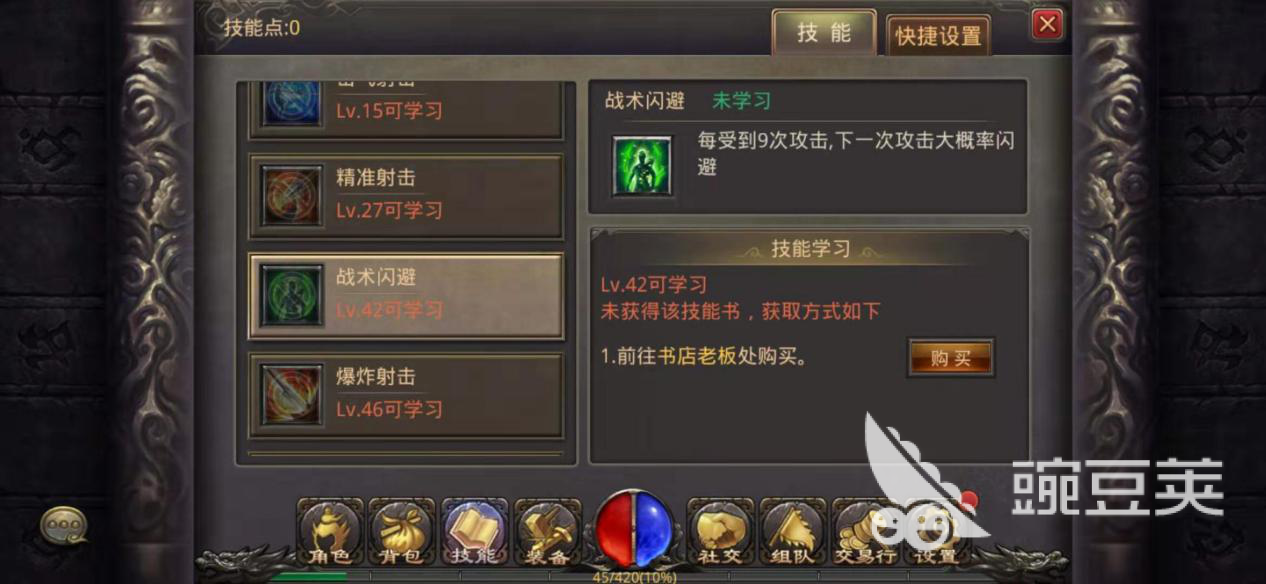Tap the chat bubble icon
The width and height of the screenshot is (1266, 584).
point(63,523)
